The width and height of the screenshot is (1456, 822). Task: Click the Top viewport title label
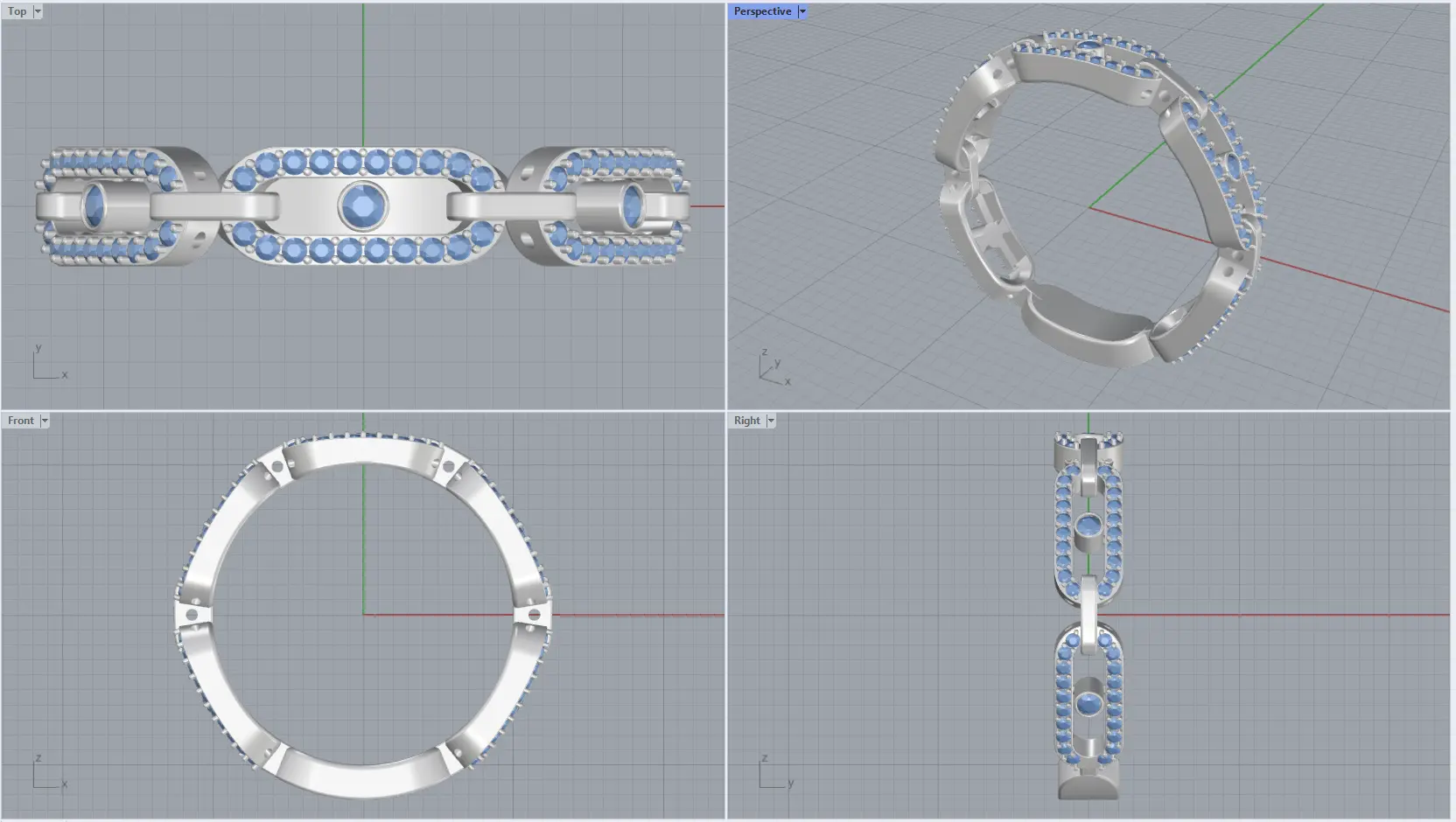click(x=17, y=11)
